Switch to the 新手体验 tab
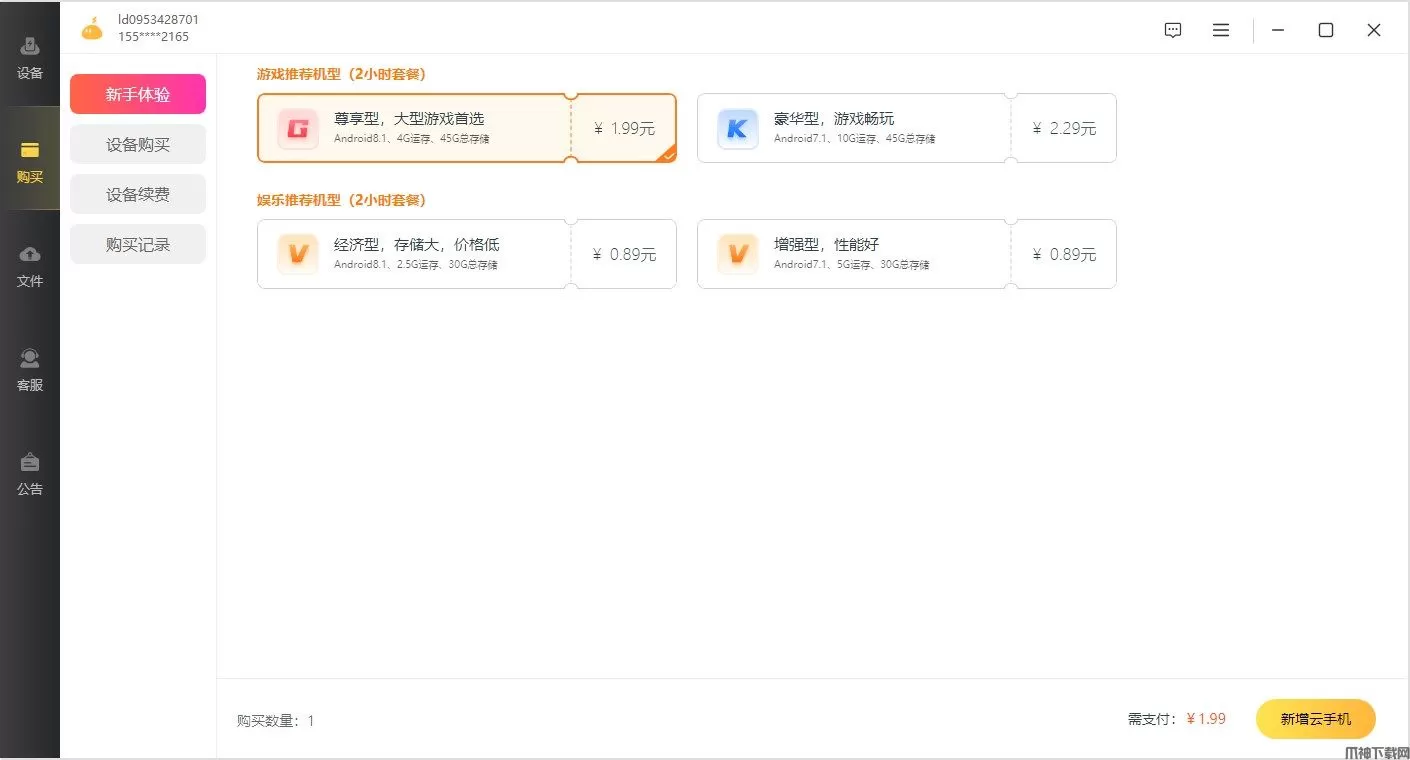 [138, 94]
